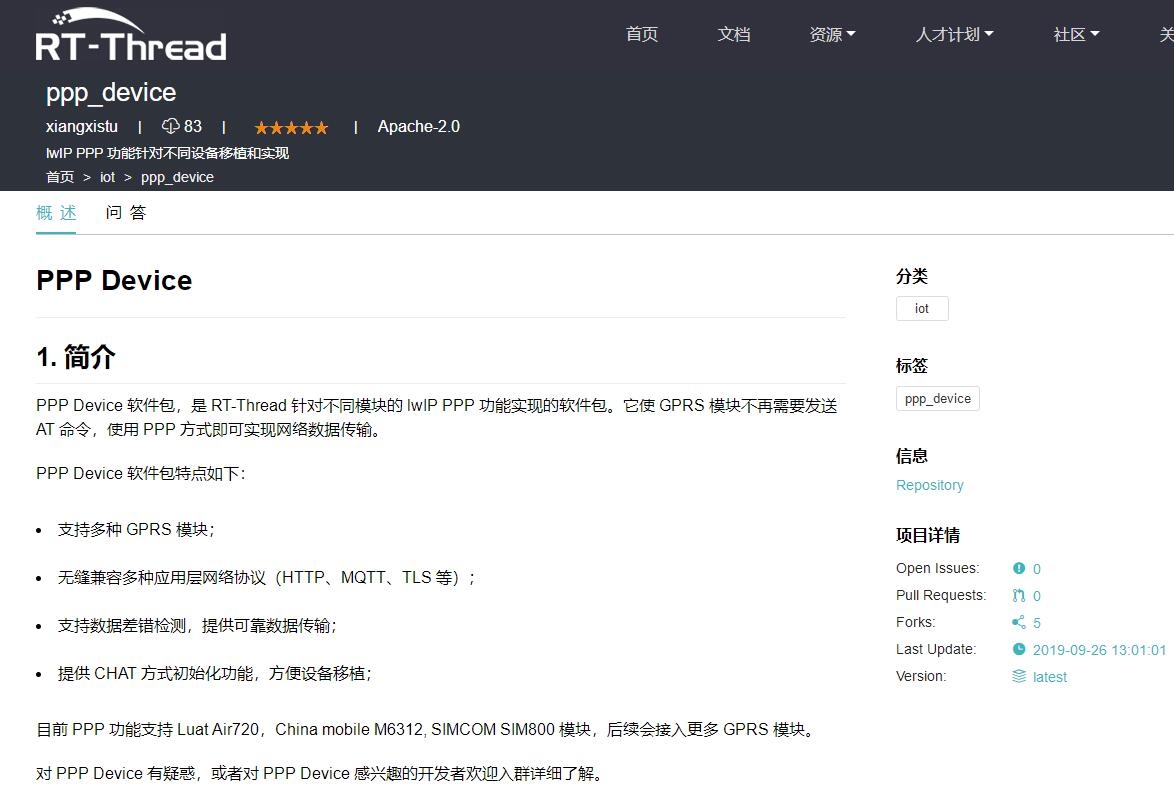Image resolution: width=1174 pixels, height=791 pixels.
Task: Click the 标签 sidebar heading
Action: (x=912, y=366)
